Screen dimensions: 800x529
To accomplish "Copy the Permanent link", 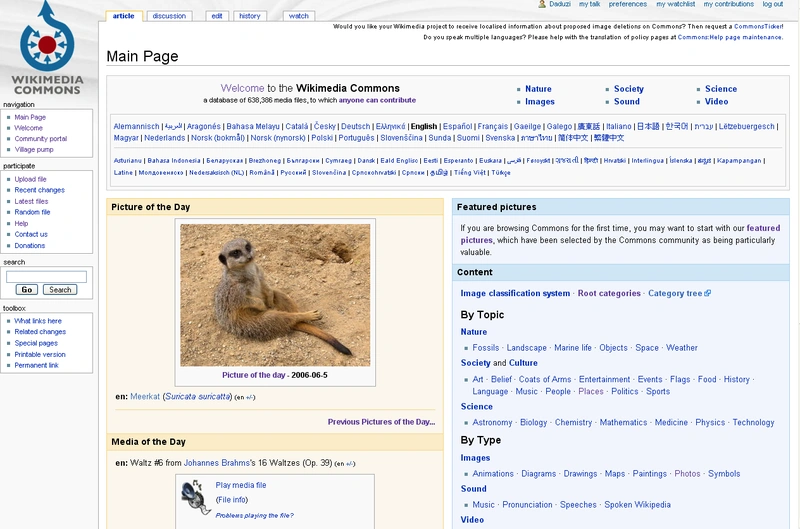I will 36,366.
